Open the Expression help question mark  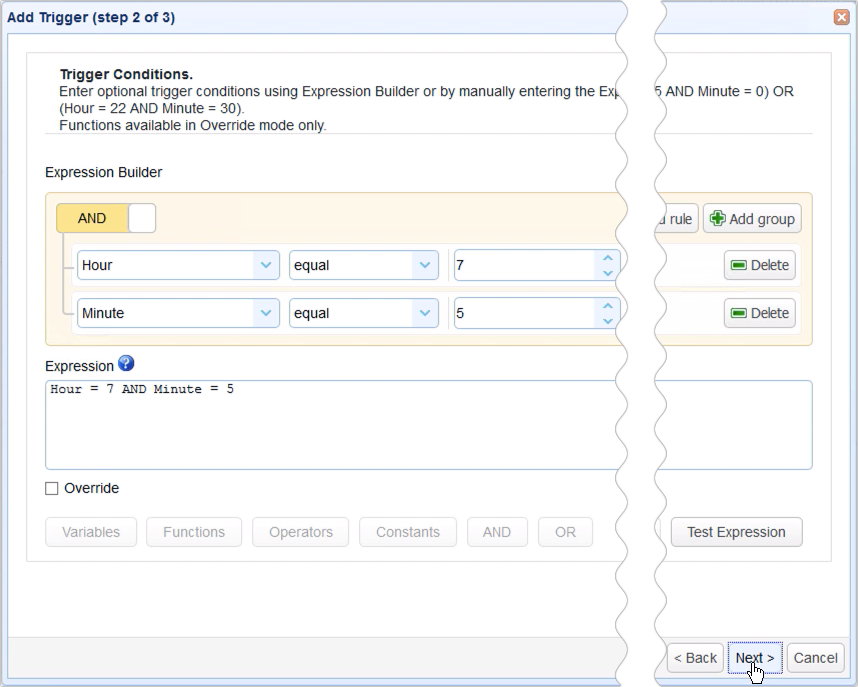tap(126, 364)
